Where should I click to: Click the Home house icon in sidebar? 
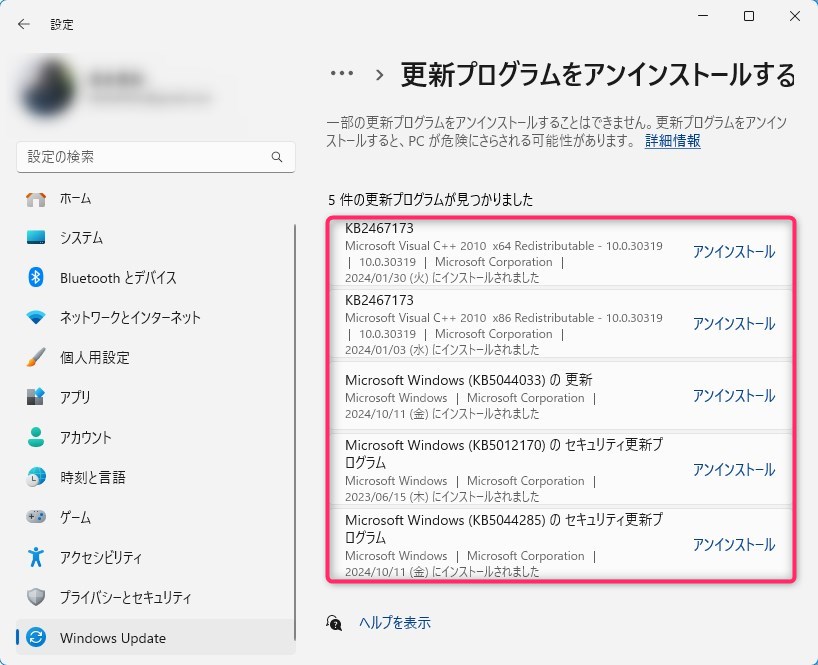(x=36, y=198)
